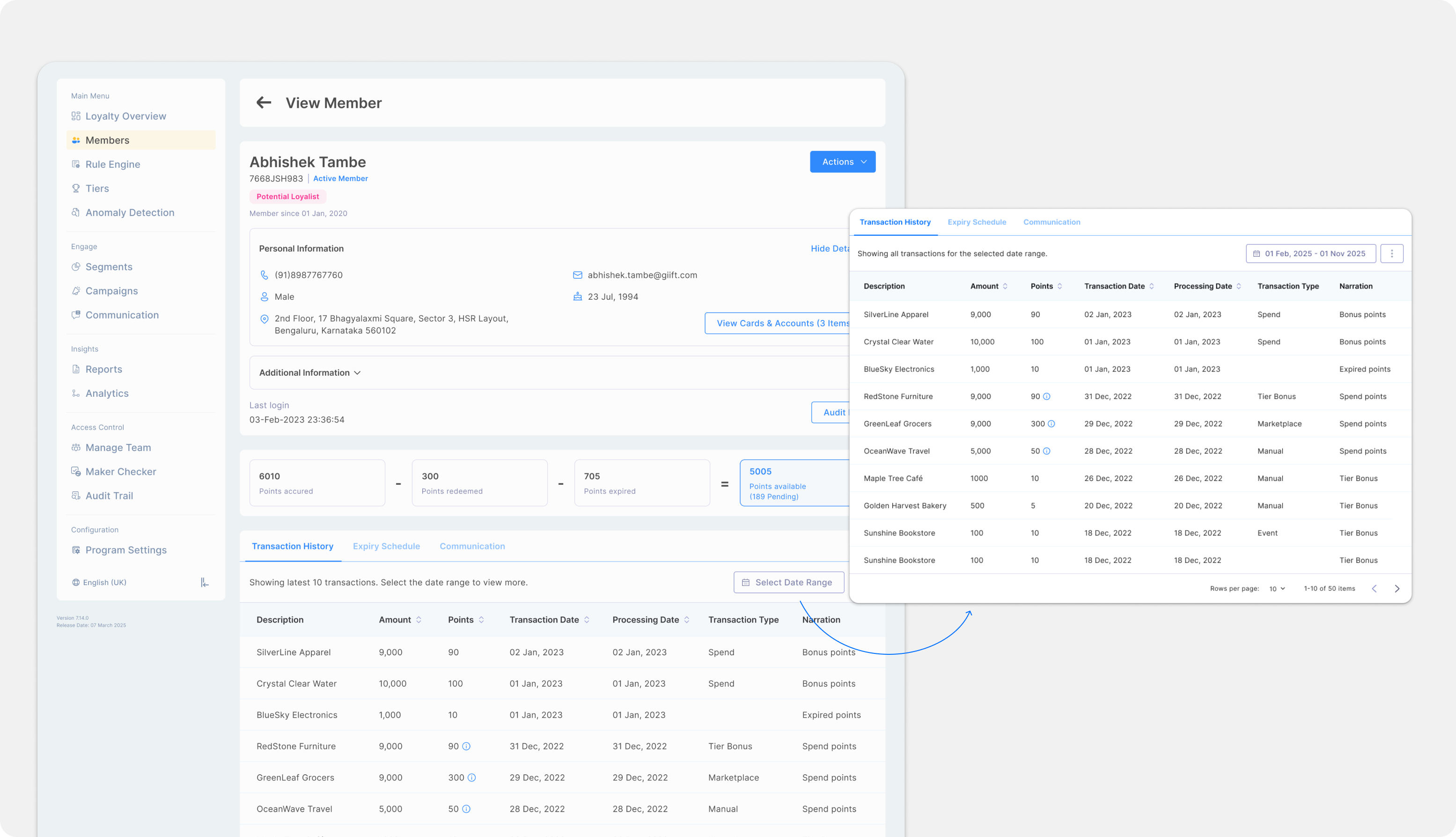
Task: Open Anomaly Detection in the sidebar
Action: tap(130, 213)
